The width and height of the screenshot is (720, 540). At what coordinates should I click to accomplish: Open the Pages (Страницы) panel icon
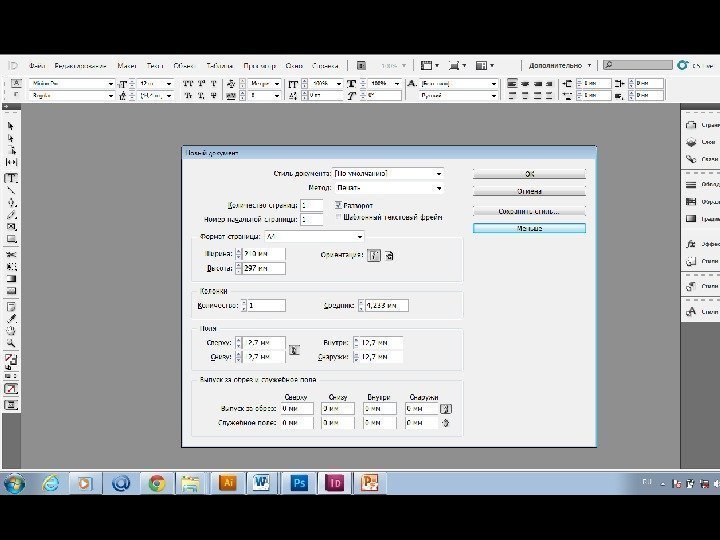tap(691, 125)
